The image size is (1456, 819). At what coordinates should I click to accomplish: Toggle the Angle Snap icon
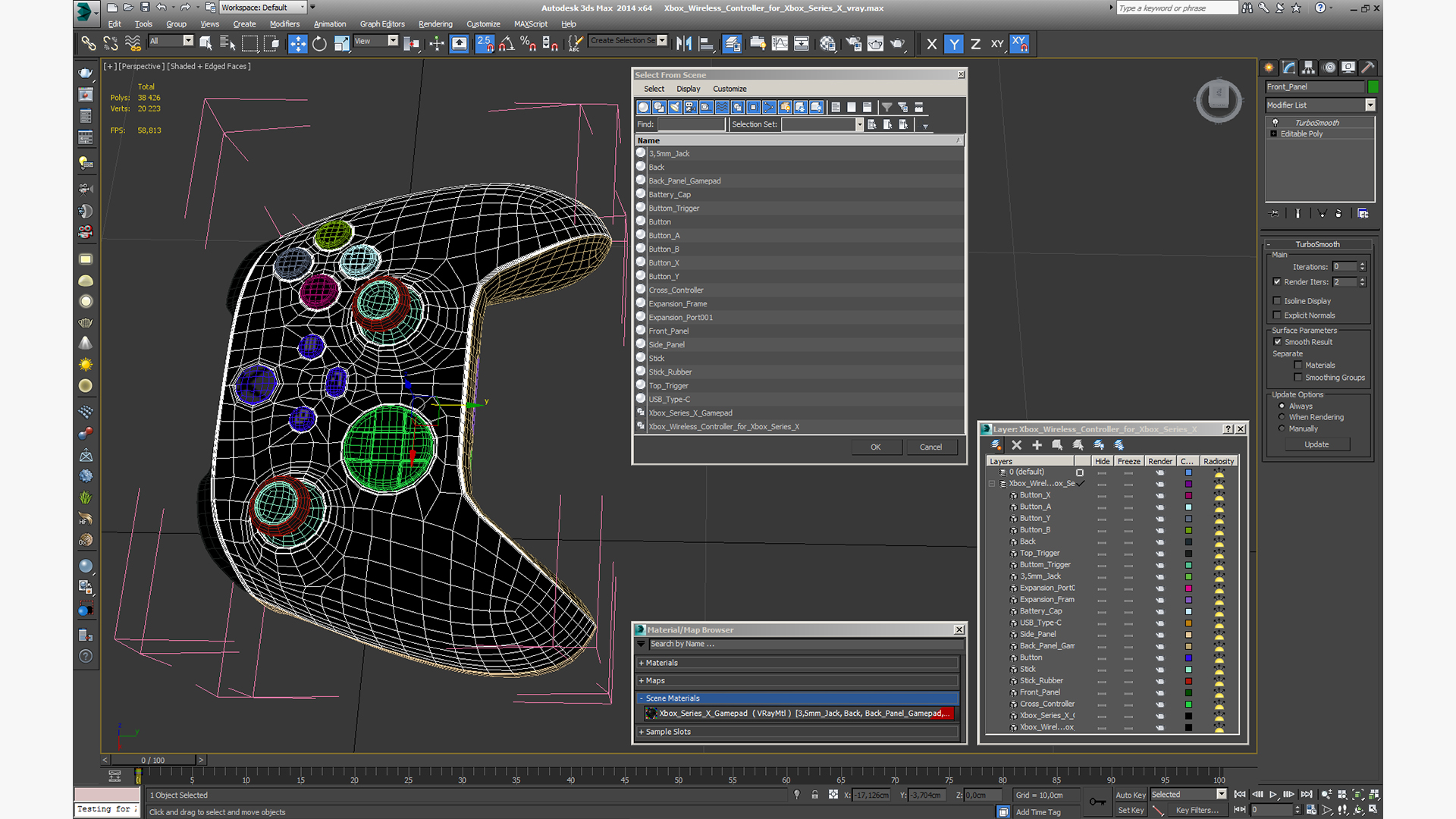click(506, 44)
